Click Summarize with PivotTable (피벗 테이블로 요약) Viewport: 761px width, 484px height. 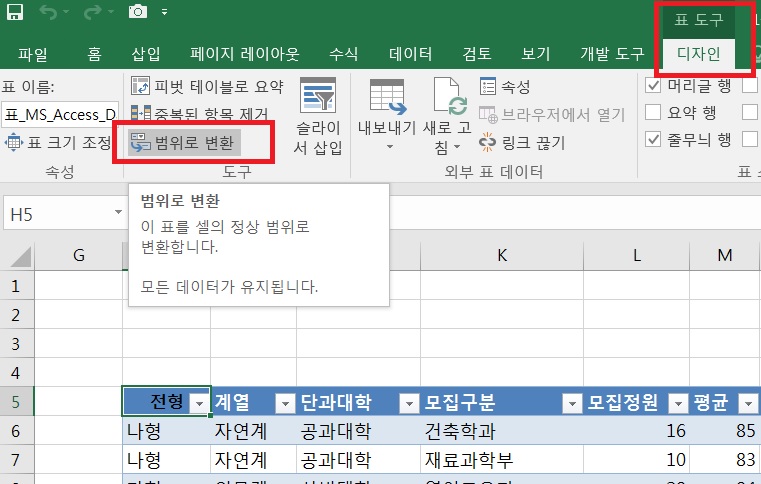(207, 87)
